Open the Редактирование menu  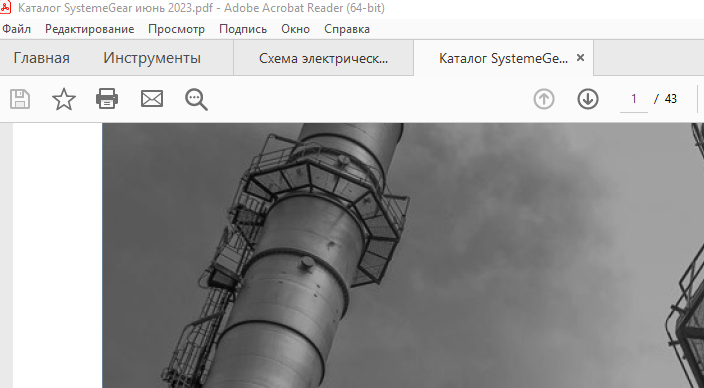89,29
